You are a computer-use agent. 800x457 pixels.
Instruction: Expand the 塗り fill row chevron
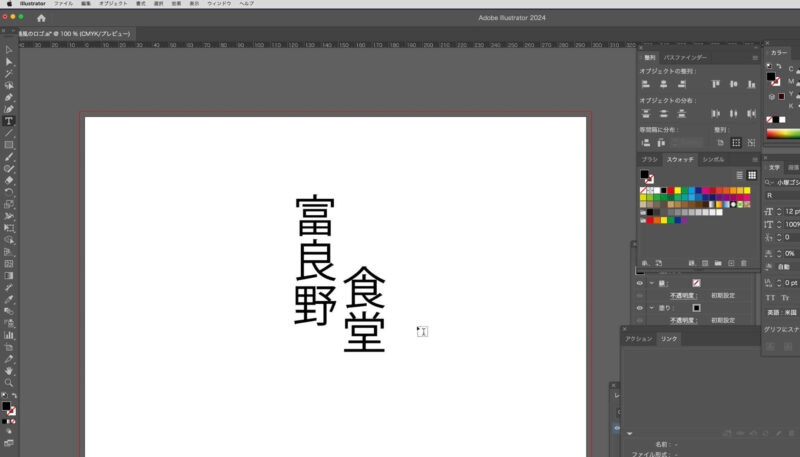pos(650,308)
